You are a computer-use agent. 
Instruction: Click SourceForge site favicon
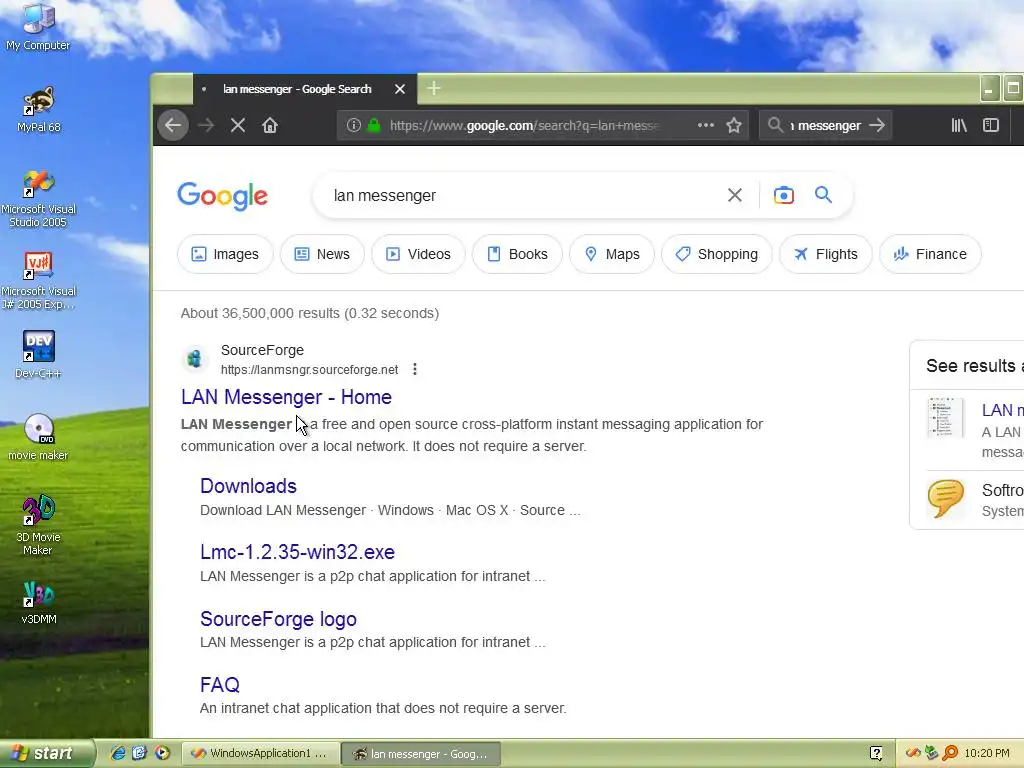[x=195, y=359]
